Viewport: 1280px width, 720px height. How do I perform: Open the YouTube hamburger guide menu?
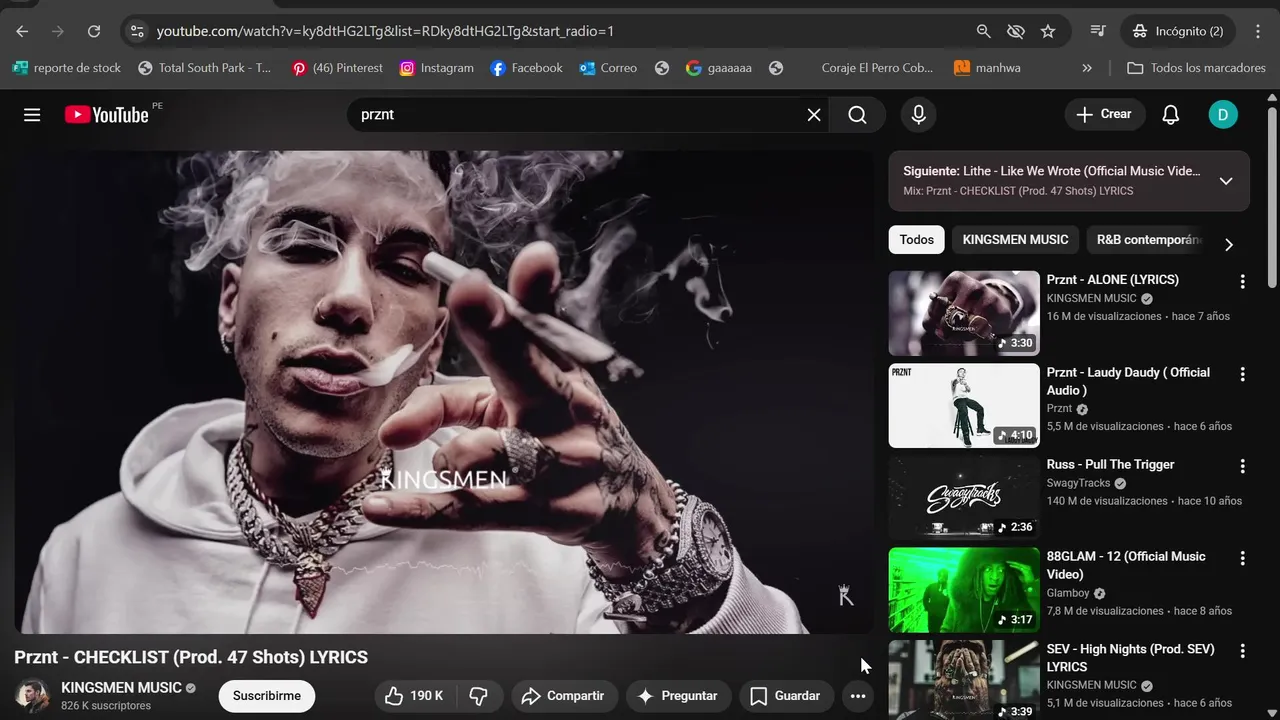pos(32,115)
